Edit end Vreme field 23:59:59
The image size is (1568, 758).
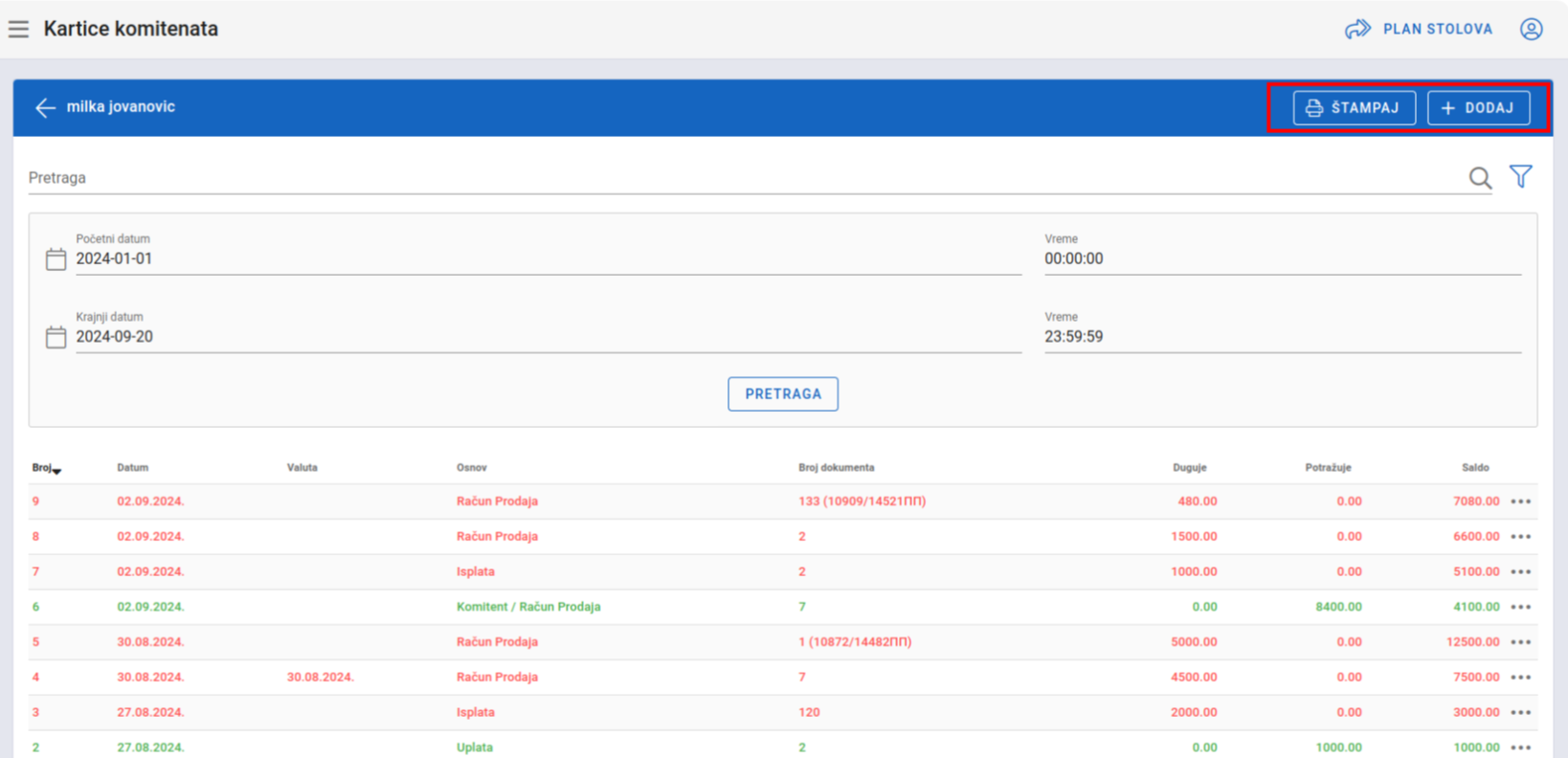(x=1283, y=337)
